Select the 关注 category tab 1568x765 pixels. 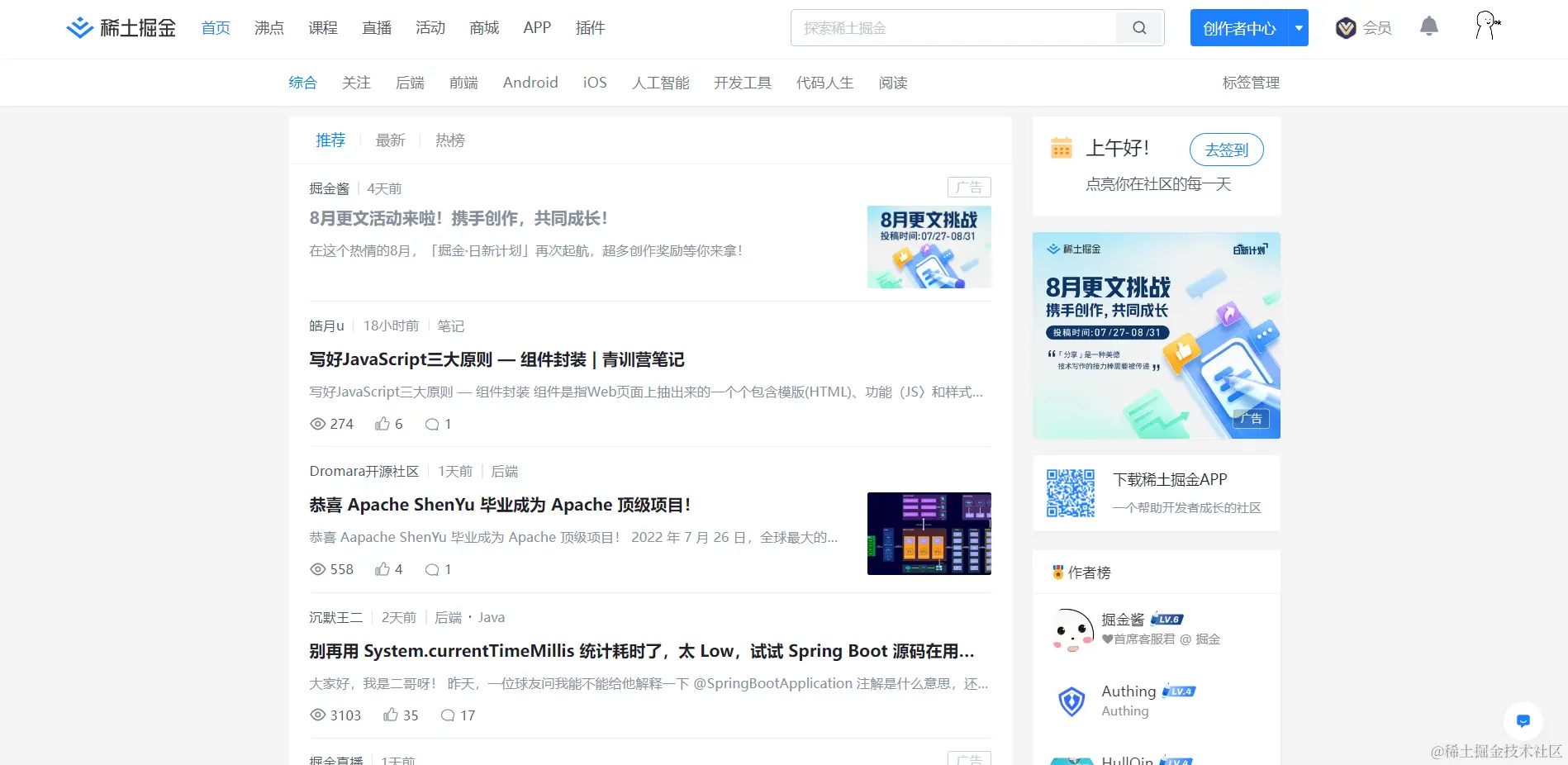[x=356, y=83]
